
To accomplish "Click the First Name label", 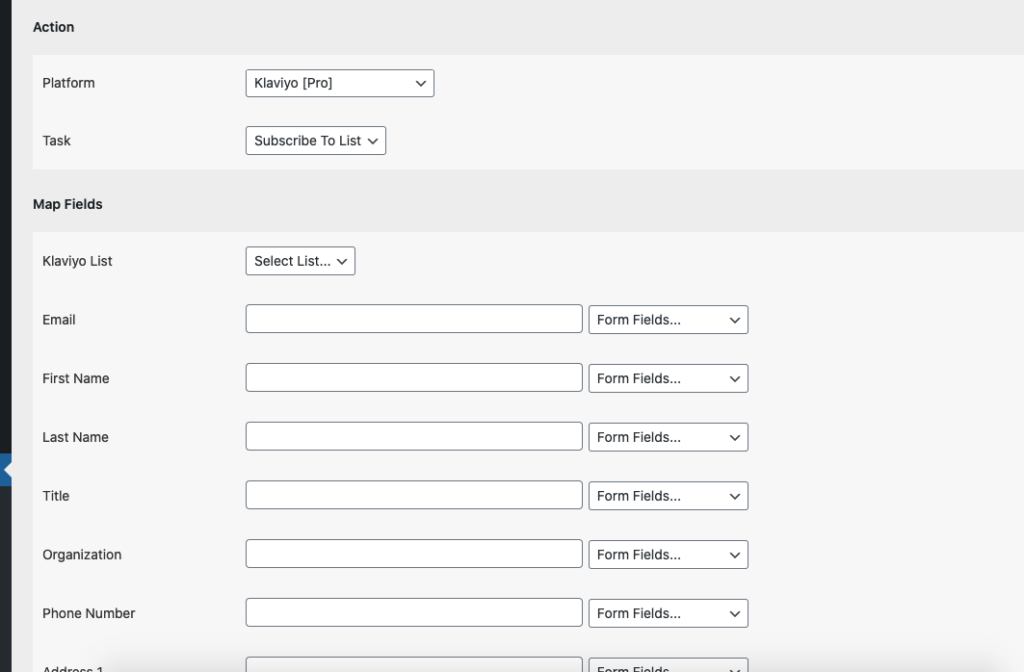I will point(76,378).
